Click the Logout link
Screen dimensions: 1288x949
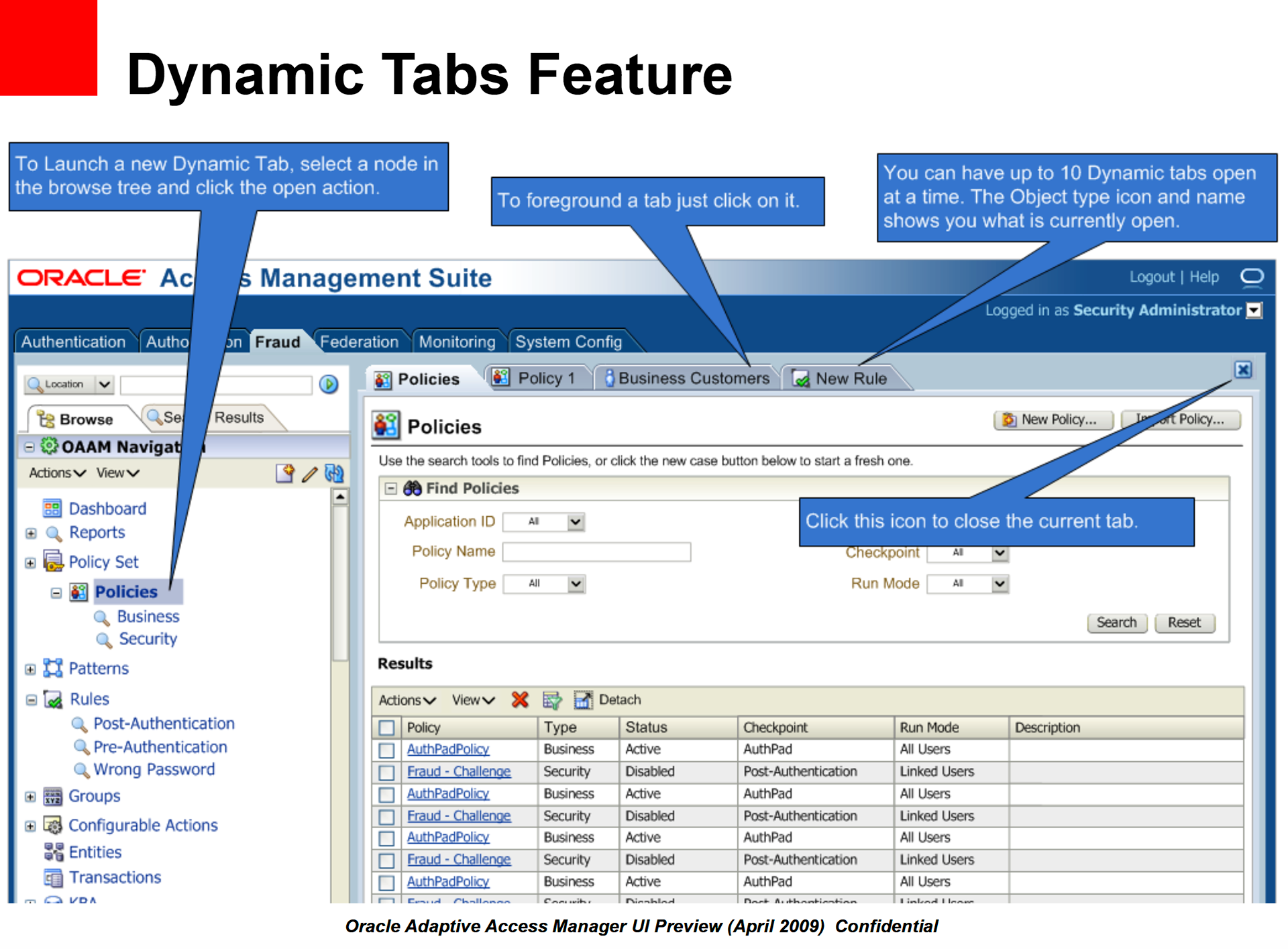1152,277
